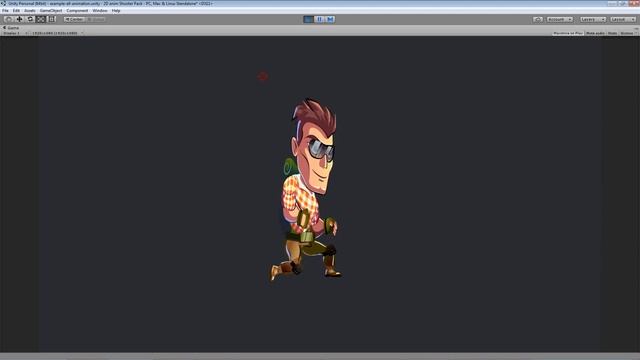This screenshot has height=360, width=640.
Task: Open the File menu
Action: pos(5,11)
